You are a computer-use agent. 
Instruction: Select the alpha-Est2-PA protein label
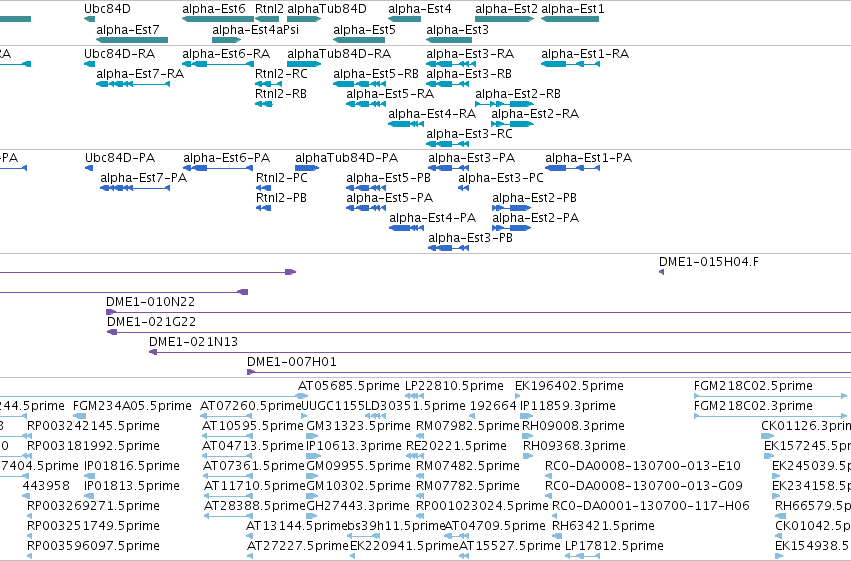click(x=536, y=218)
